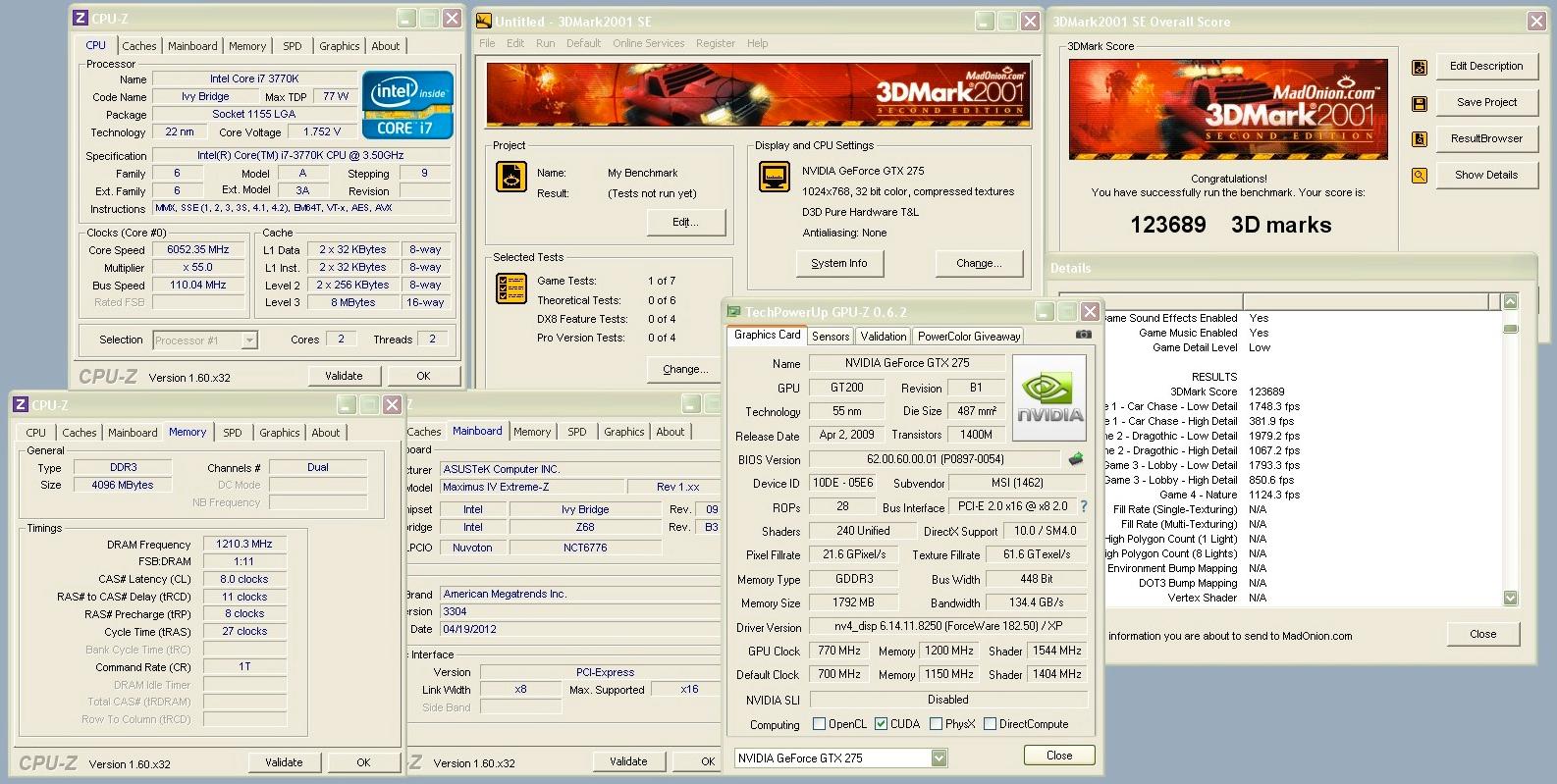
Task: Click the Intel Core i7 logo in CPU-Z
Action: [x=407, y=105]
